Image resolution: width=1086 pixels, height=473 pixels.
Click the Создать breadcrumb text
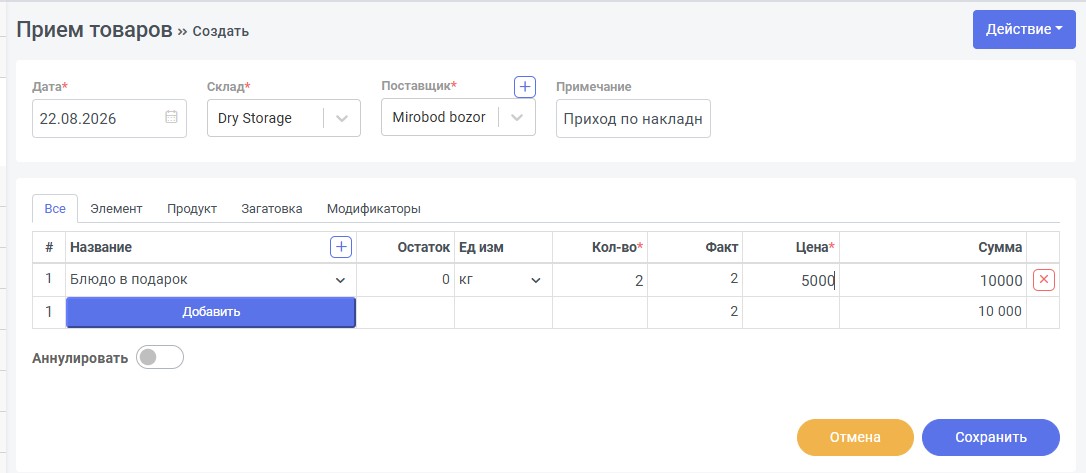pos(220,31)
